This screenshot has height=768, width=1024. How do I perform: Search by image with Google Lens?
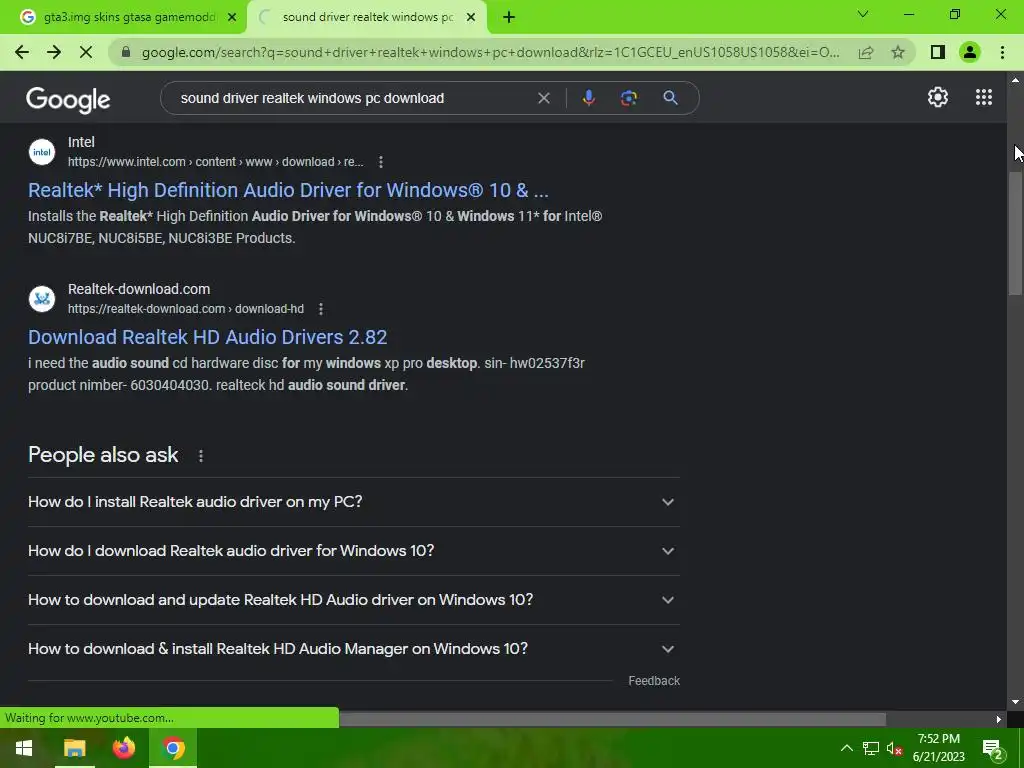pos(629,98)
